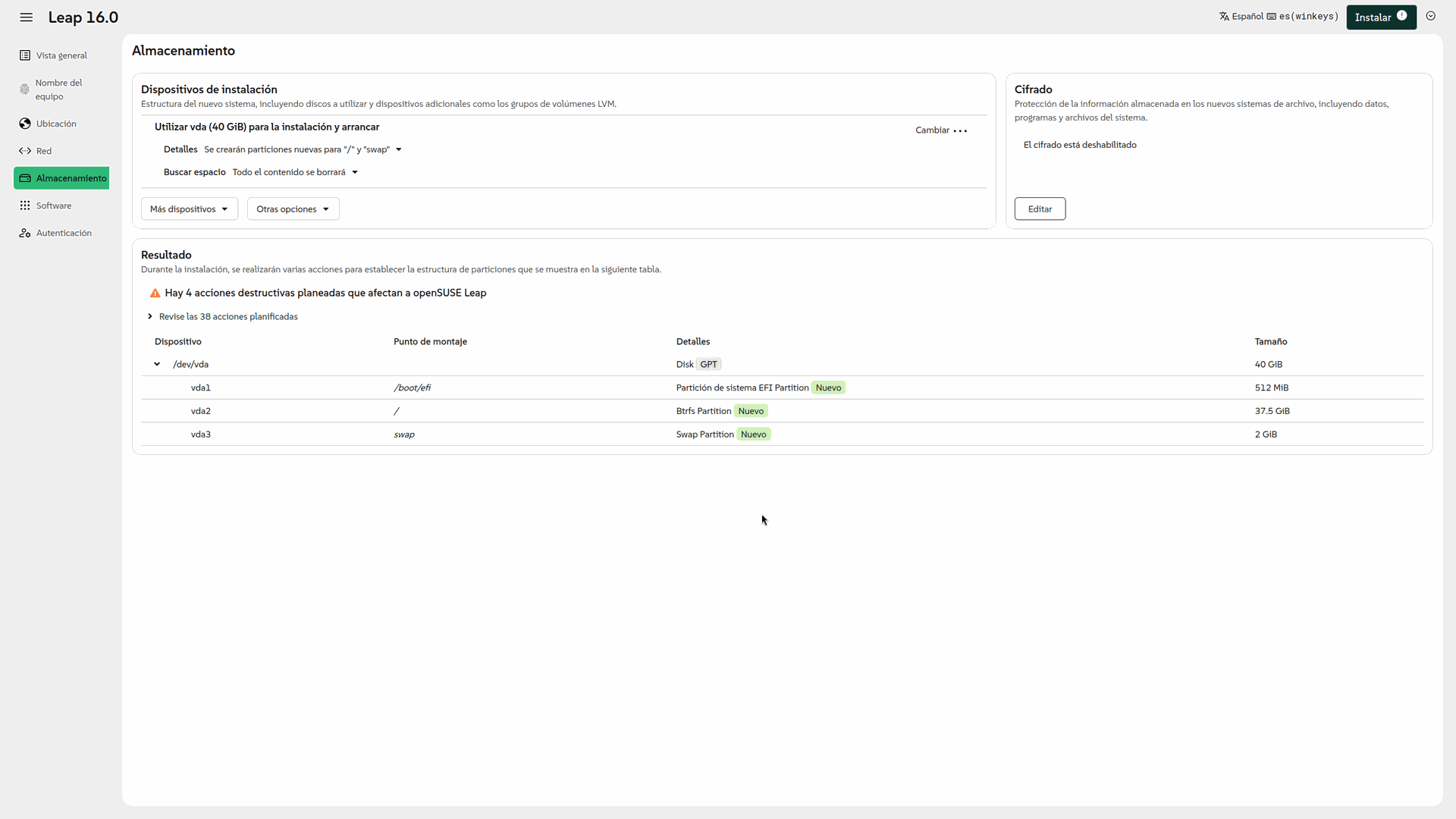This screenshot has height=819, width=1456.
Task: Click the hamburger menu icon
Action: 27,17
